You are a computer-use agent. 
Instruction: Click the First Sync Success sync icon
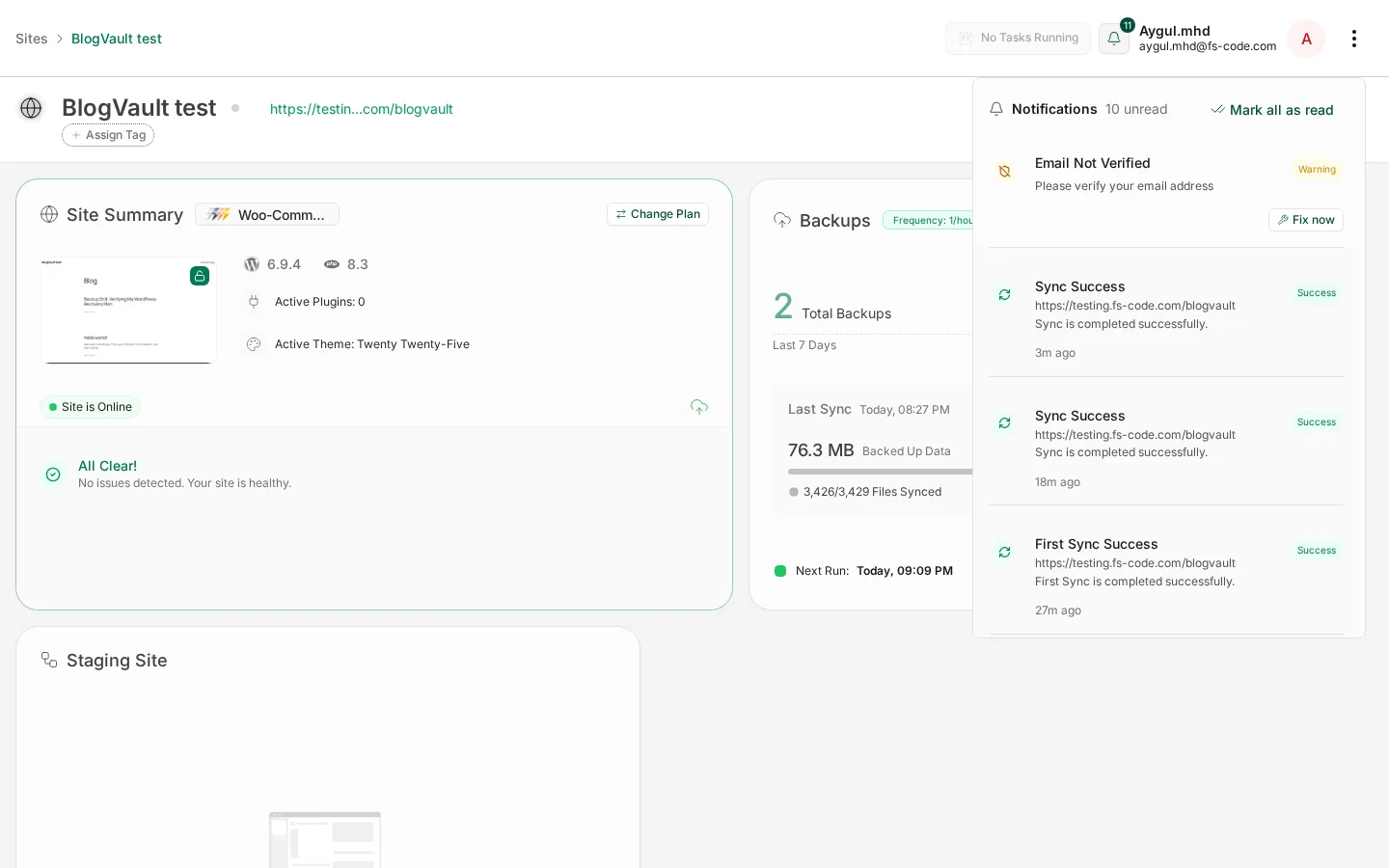click(1004, 552)
